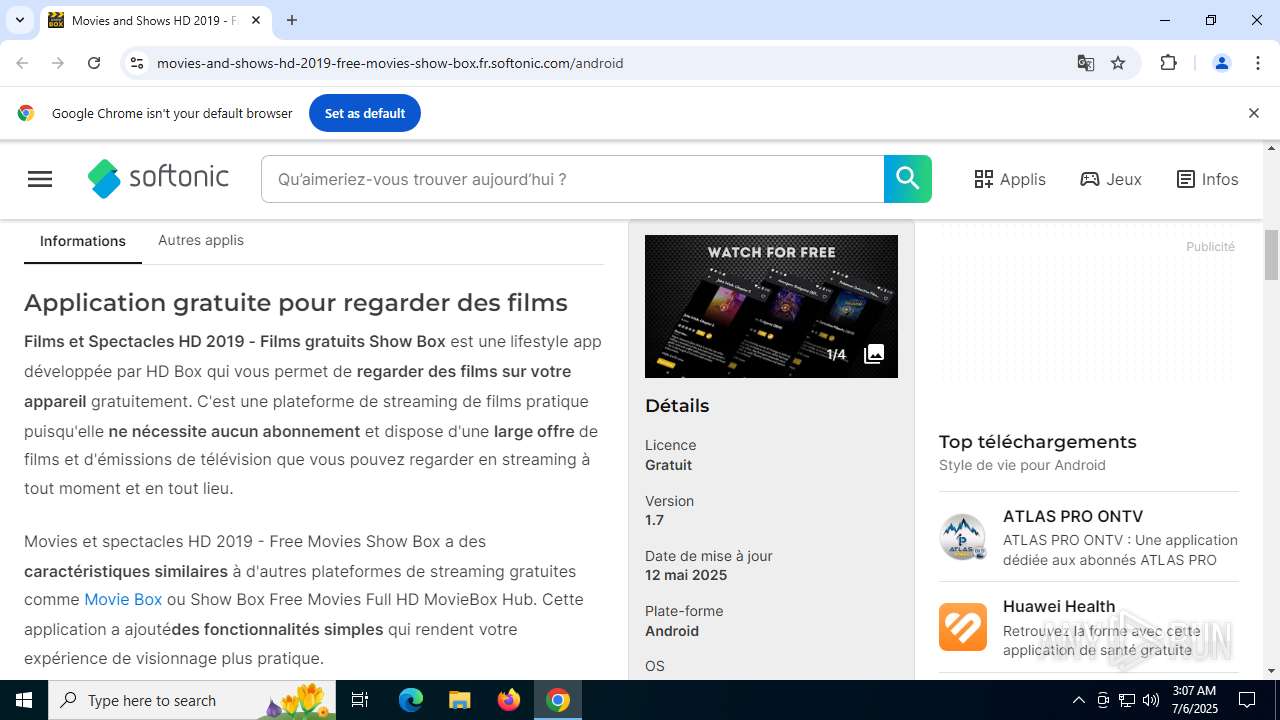Open the volume control in the tray
The width and height of the screenshot is (1280, 720).
(1151, 700)
